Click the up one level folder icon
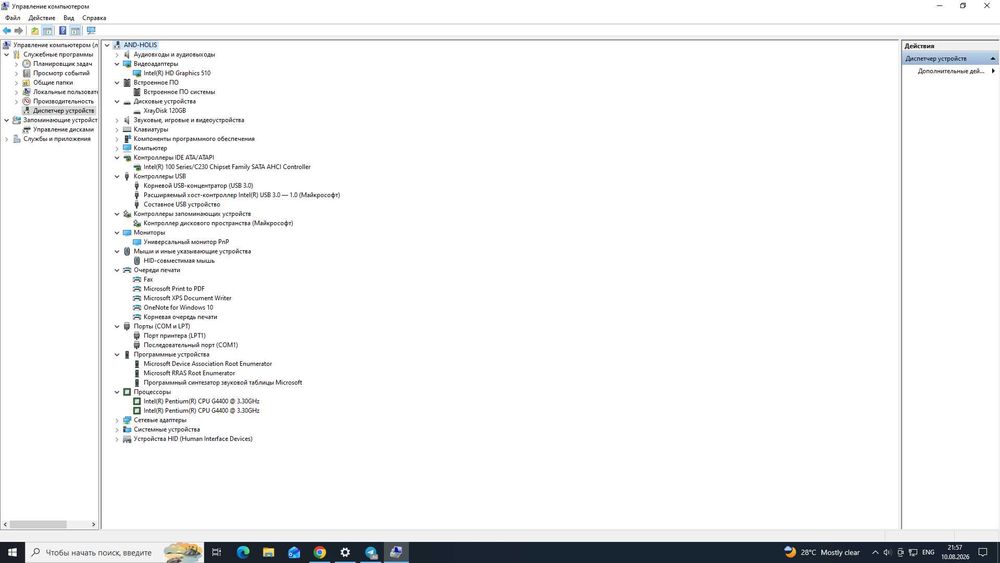This screenshot has height=563, width=1000. (34, 31)
